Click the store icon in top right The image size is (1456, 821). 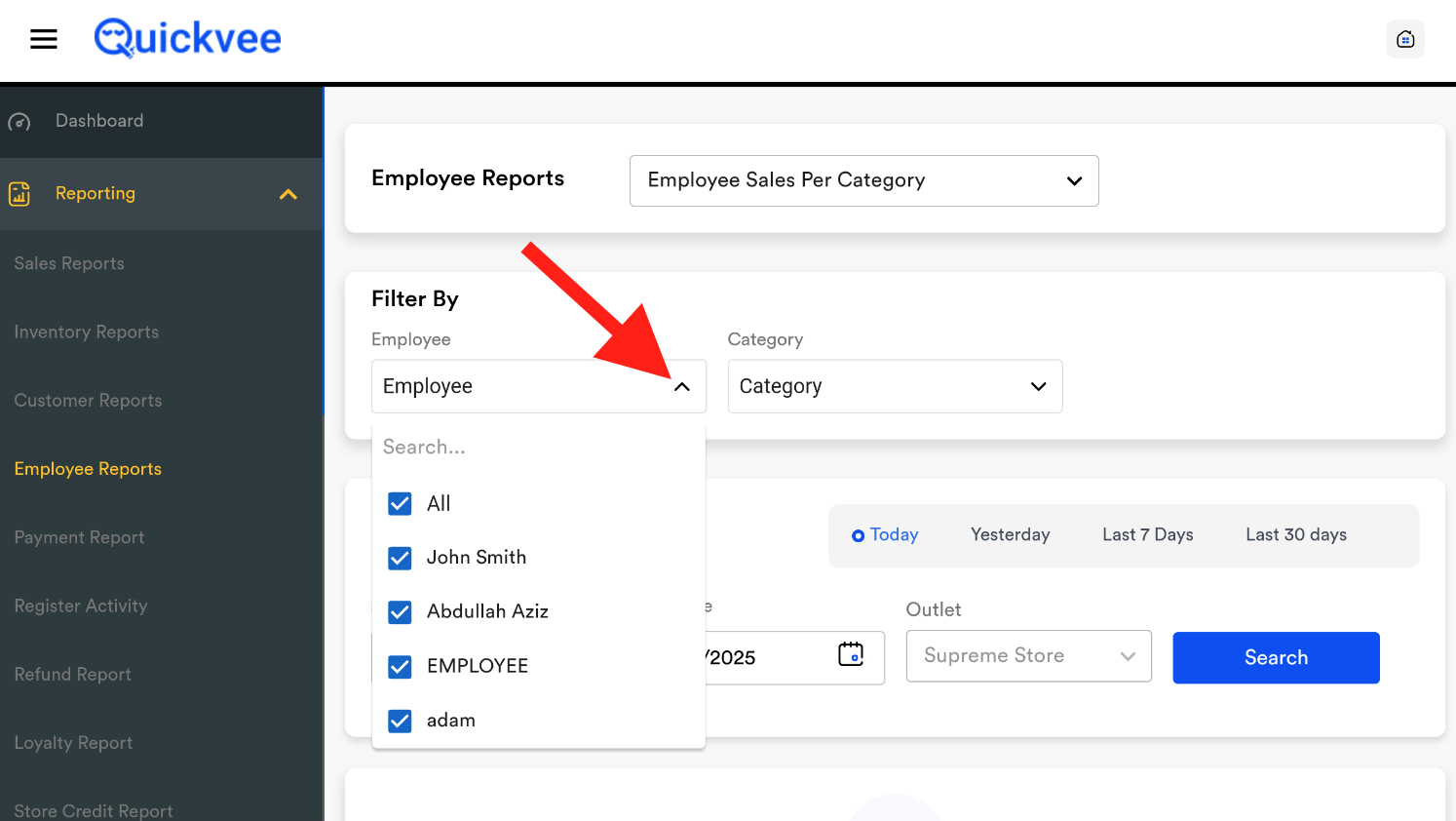coord(1404,39)
